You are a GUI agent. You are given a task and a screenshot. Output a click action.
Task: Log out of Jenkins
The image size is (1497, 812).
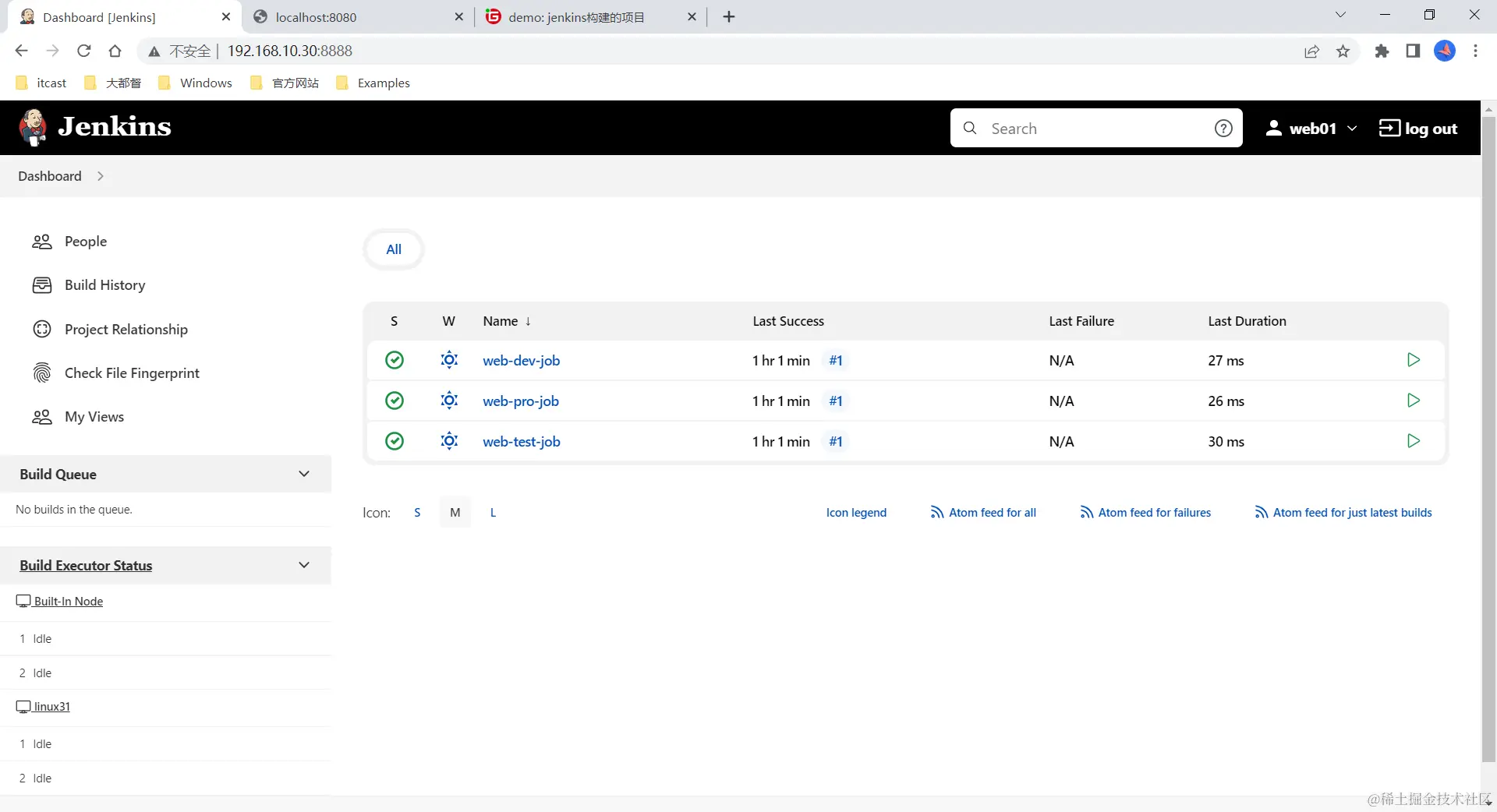click(x=1418, y=129)
